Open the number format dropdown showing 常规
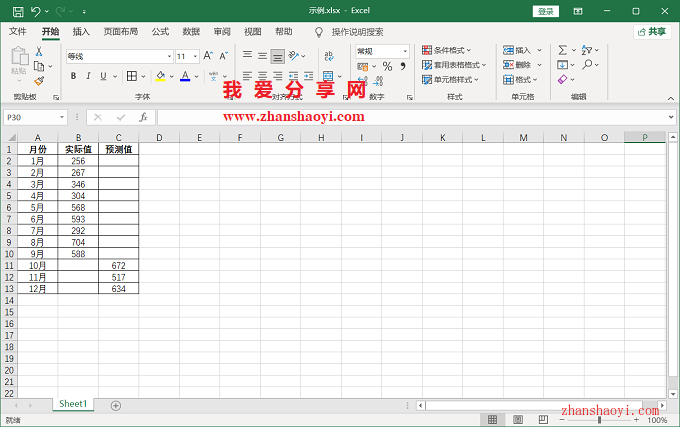 tap(405, 51)
